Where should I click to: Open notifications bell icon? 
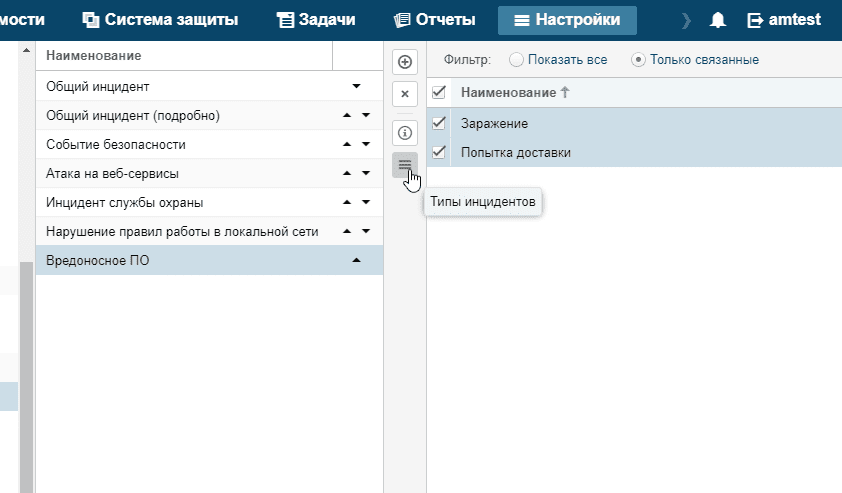[x=717, y=20]
